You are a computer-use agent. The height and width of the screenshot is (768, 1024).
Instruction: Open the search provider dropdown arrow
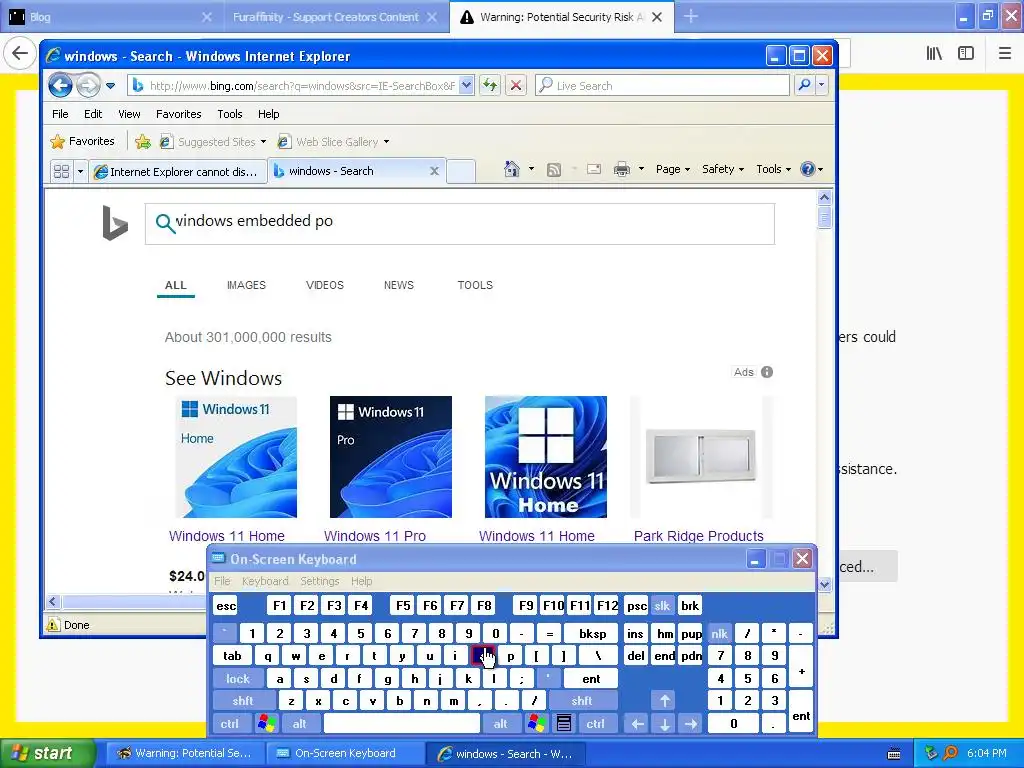click(x=822, y=85)
